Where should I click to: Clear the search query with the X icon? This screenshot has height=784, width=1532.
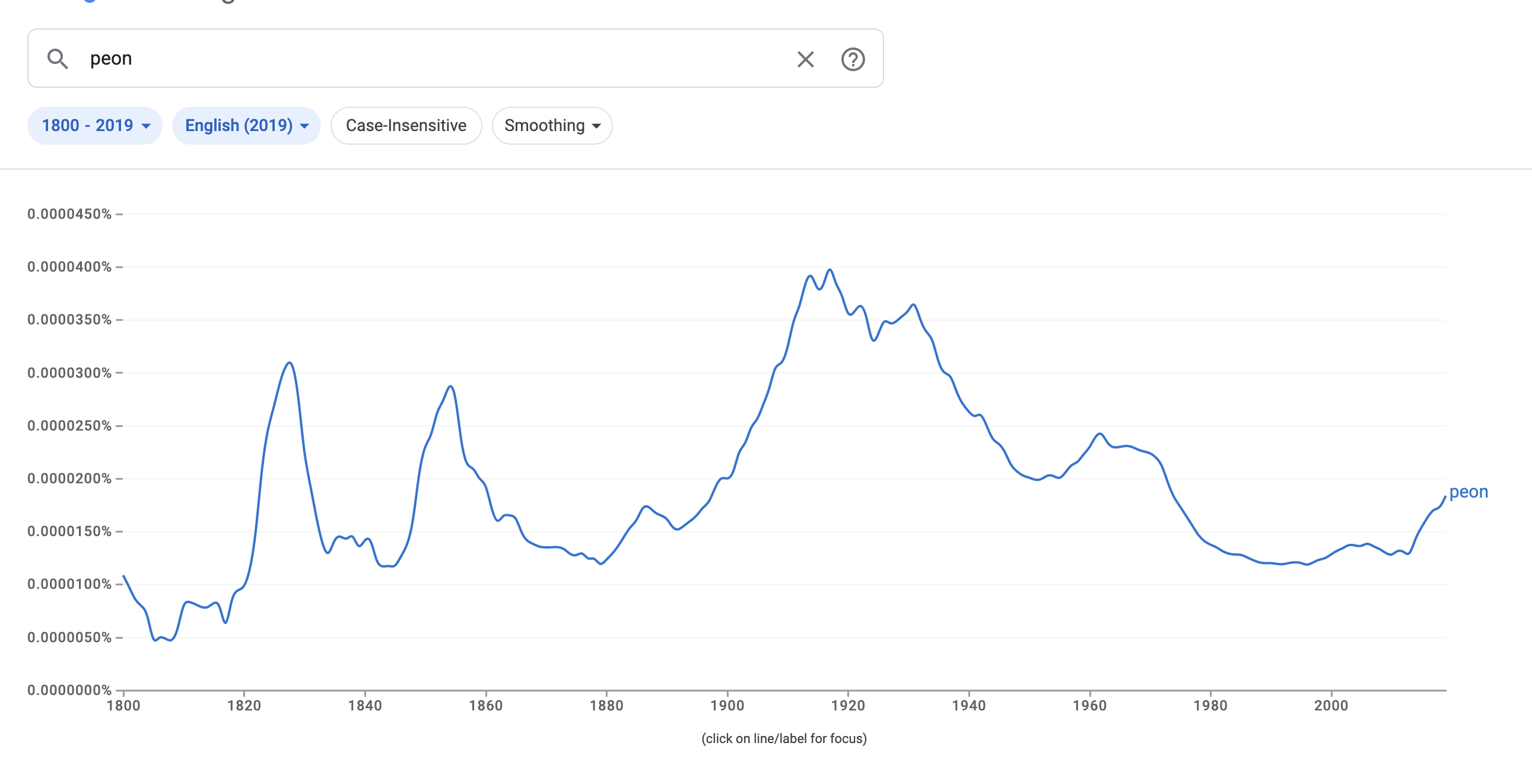[x=805, y=59]
